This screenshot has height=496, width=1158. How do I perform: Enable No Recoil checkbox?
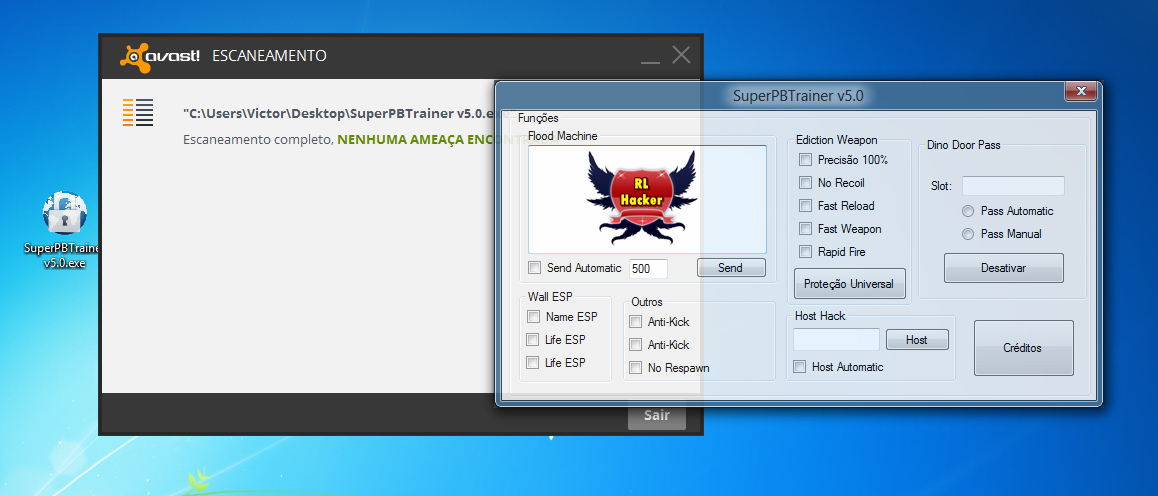[805, 182]
